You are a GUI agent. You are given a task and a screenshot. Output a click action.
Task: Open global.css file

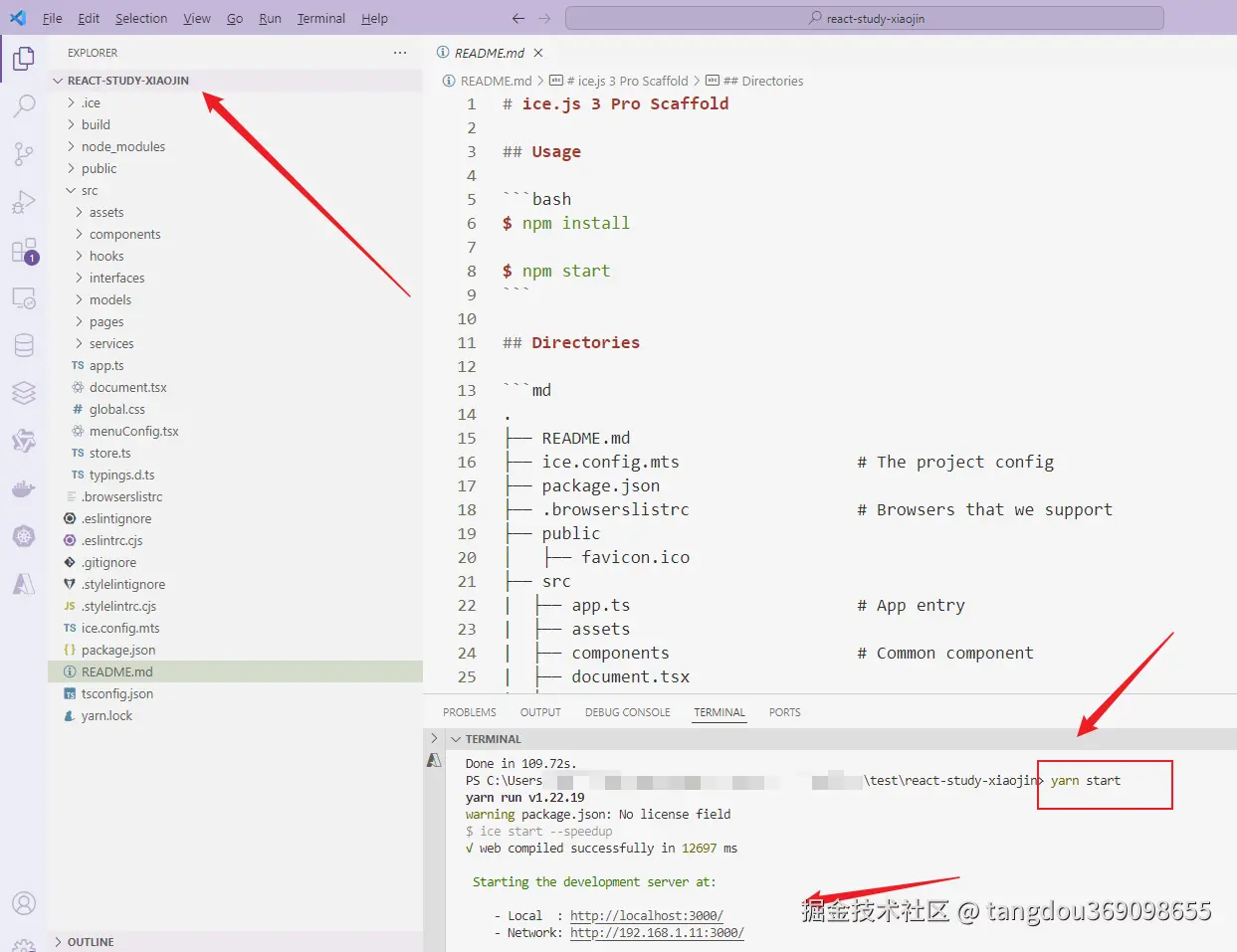click(x=235, y=409)
